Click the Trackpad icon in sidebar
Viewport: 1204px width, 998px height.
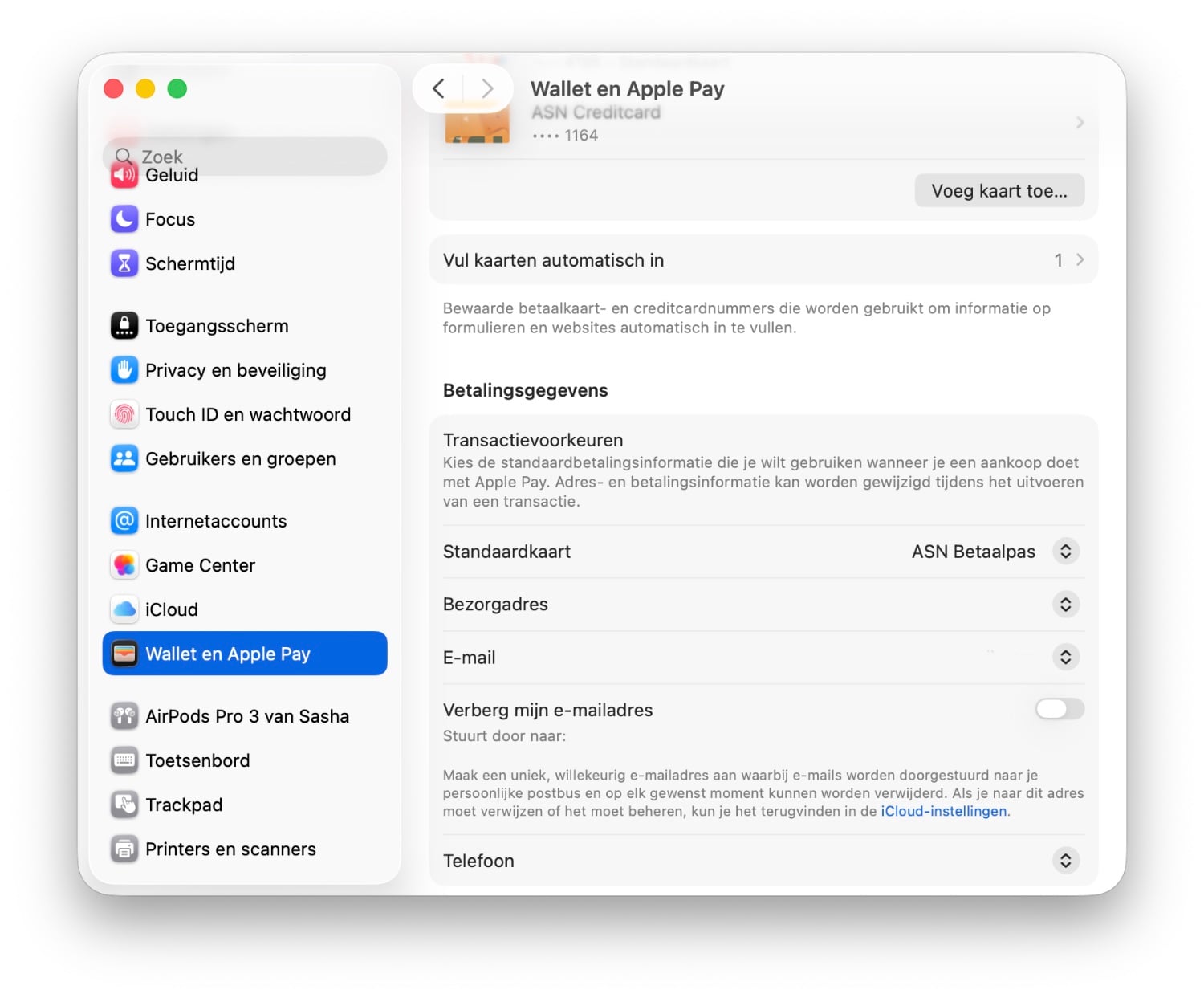tap(124, 805)
